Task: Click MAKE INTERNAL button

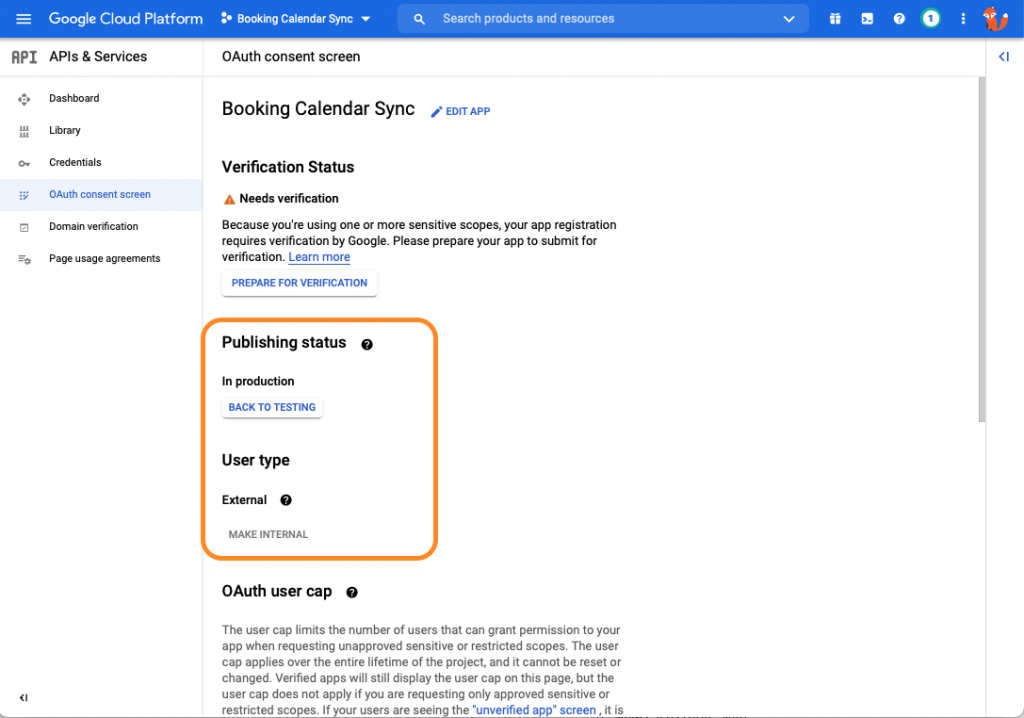Action: coord(268,534)
